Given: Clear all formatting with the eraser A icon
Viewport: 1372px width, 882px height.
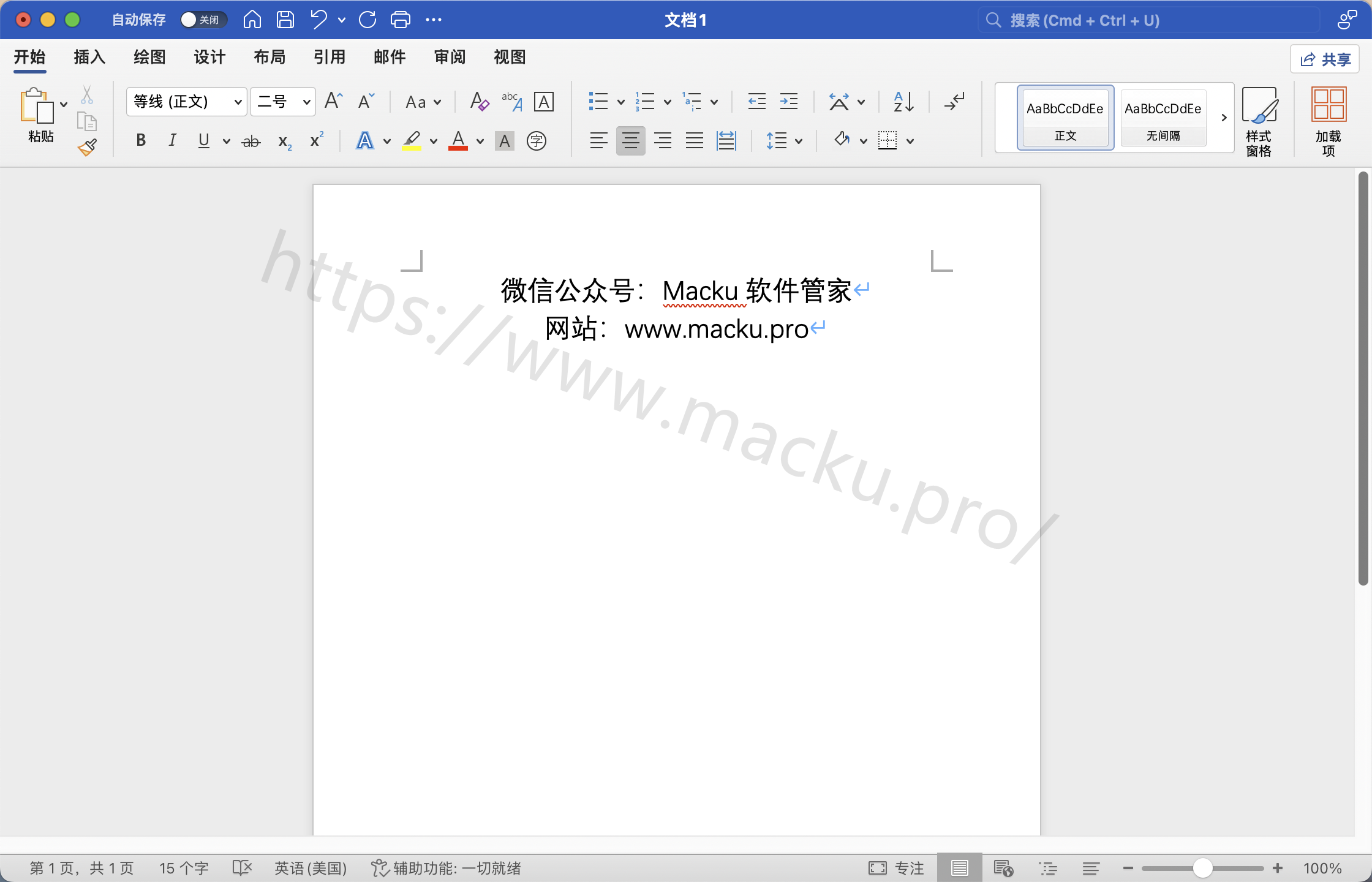Looking at the screenshot, I should pyautogui.click(x=479, y=101).
